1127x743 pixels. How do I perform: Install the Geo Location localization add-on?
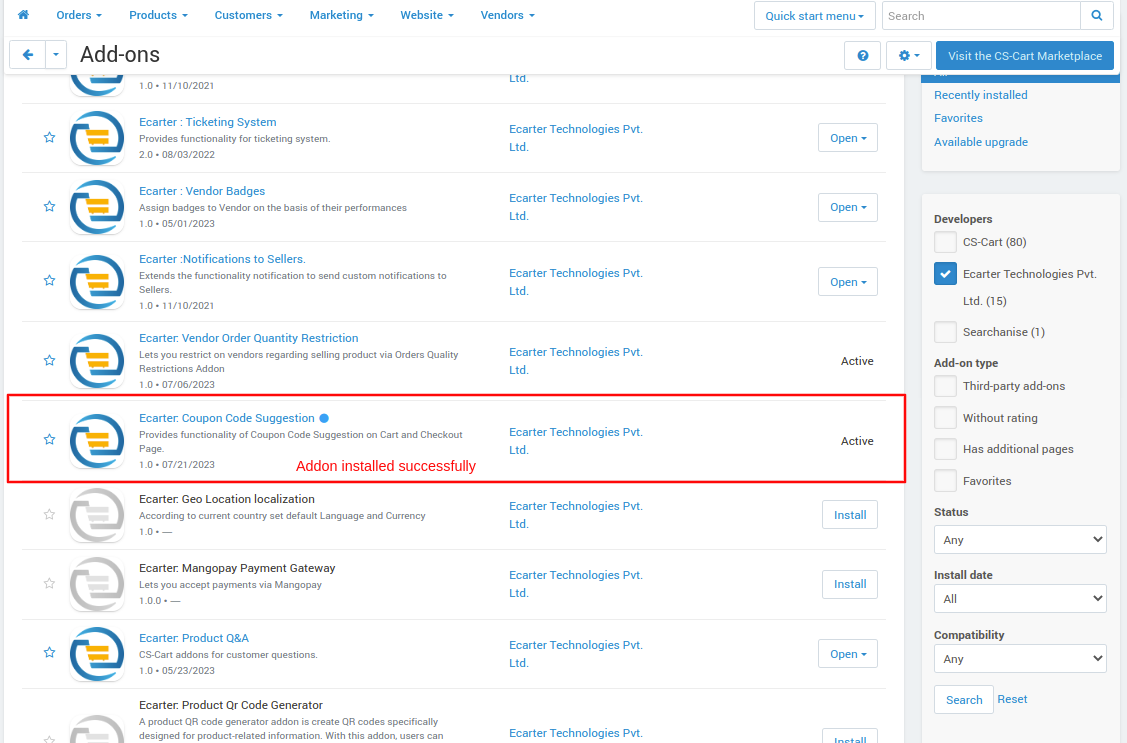(850, 514)
